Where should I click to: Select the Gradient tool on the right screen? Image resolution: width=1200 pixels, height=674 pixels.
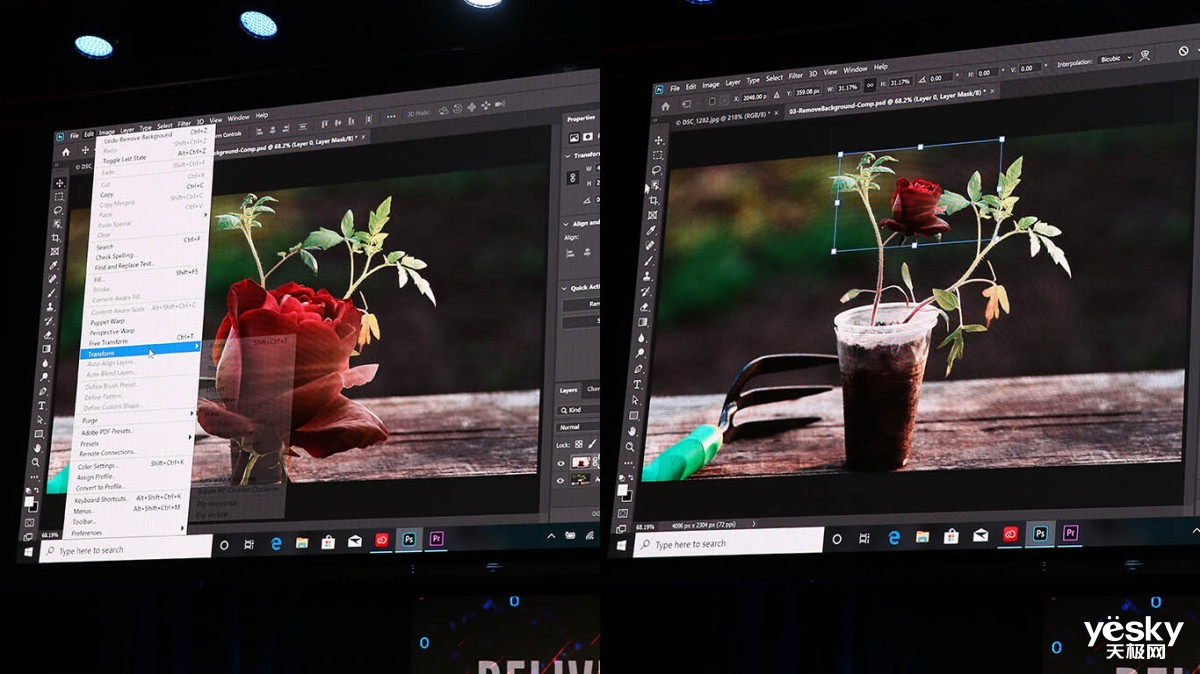pyautogui.click(x=643, y=322)
